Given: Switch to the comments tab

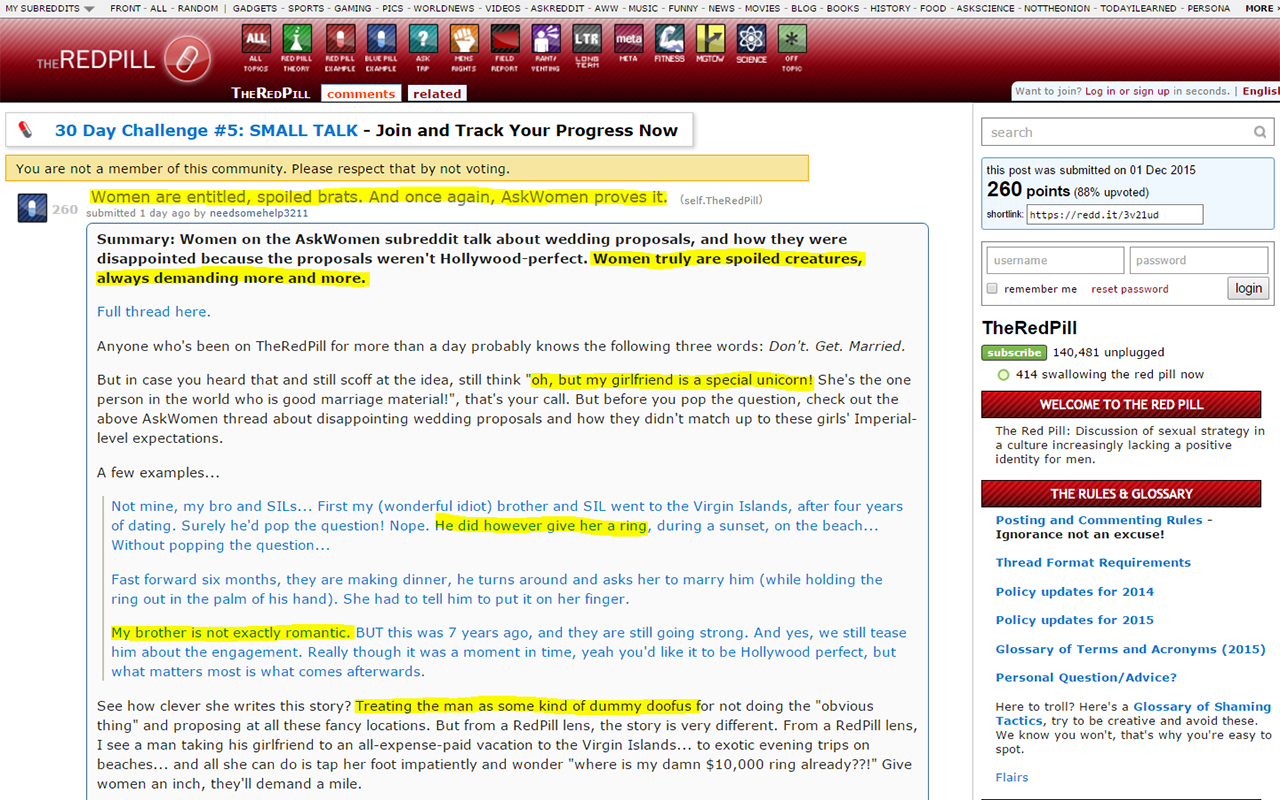Looking at the screenshot, I should point(361,94).
